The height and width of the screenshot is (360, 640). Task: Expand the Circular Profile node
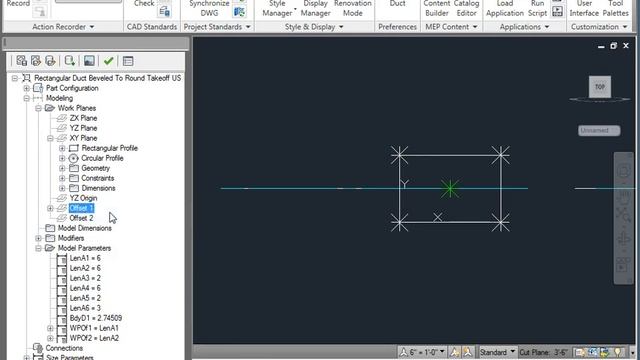pos(62,158)
